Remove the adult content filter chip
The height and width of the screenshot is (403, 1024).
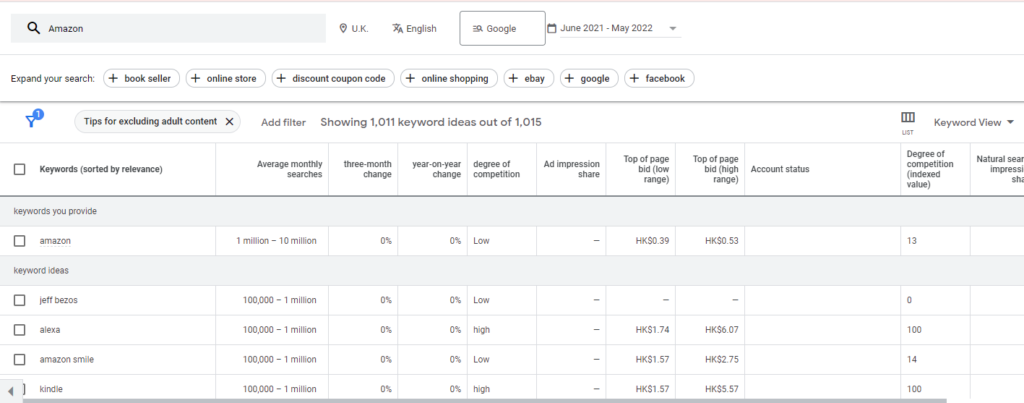click(229, 122)
